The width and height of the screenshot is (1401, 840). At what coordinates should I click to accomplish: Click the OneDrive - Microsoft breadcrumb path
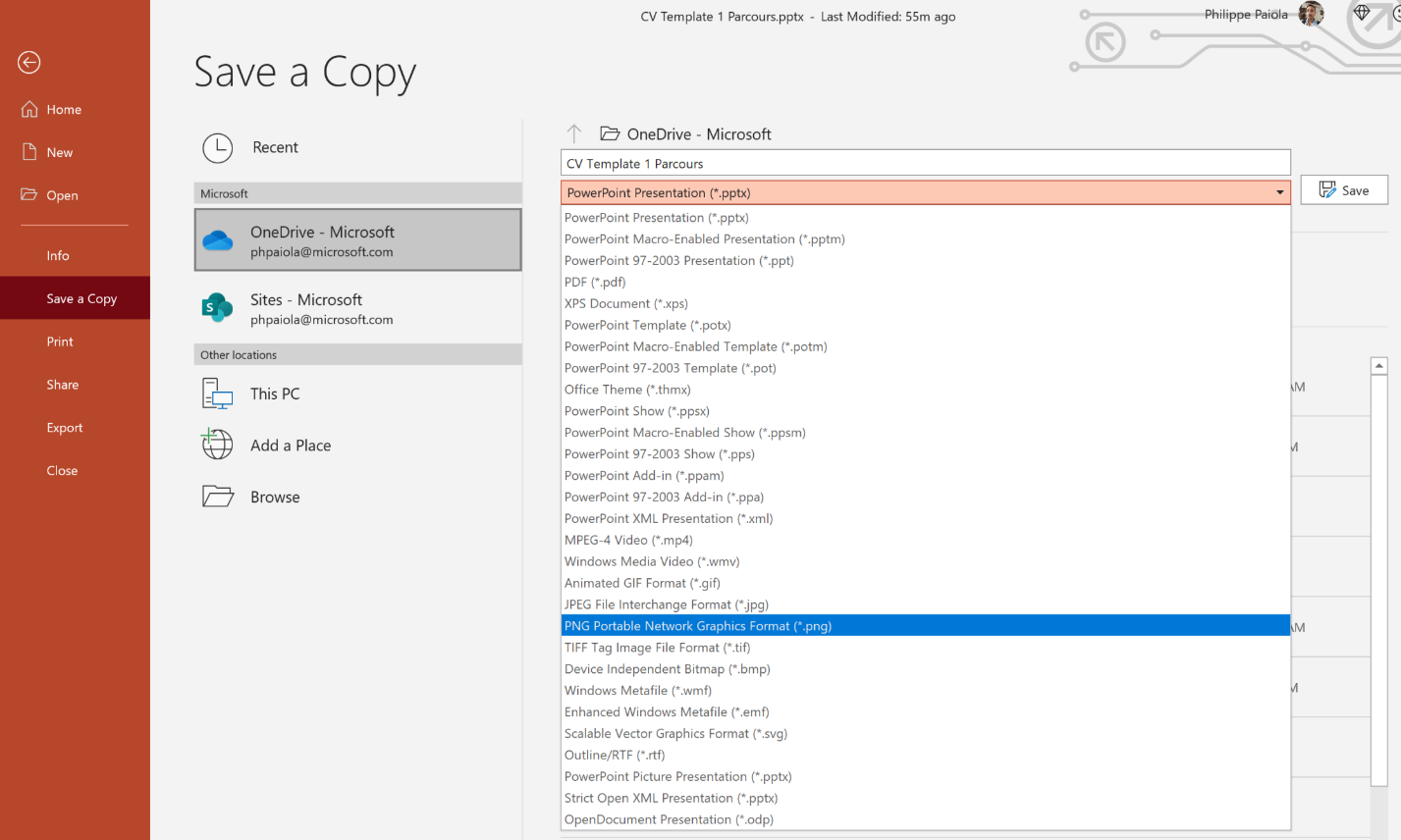coord(699,134)
